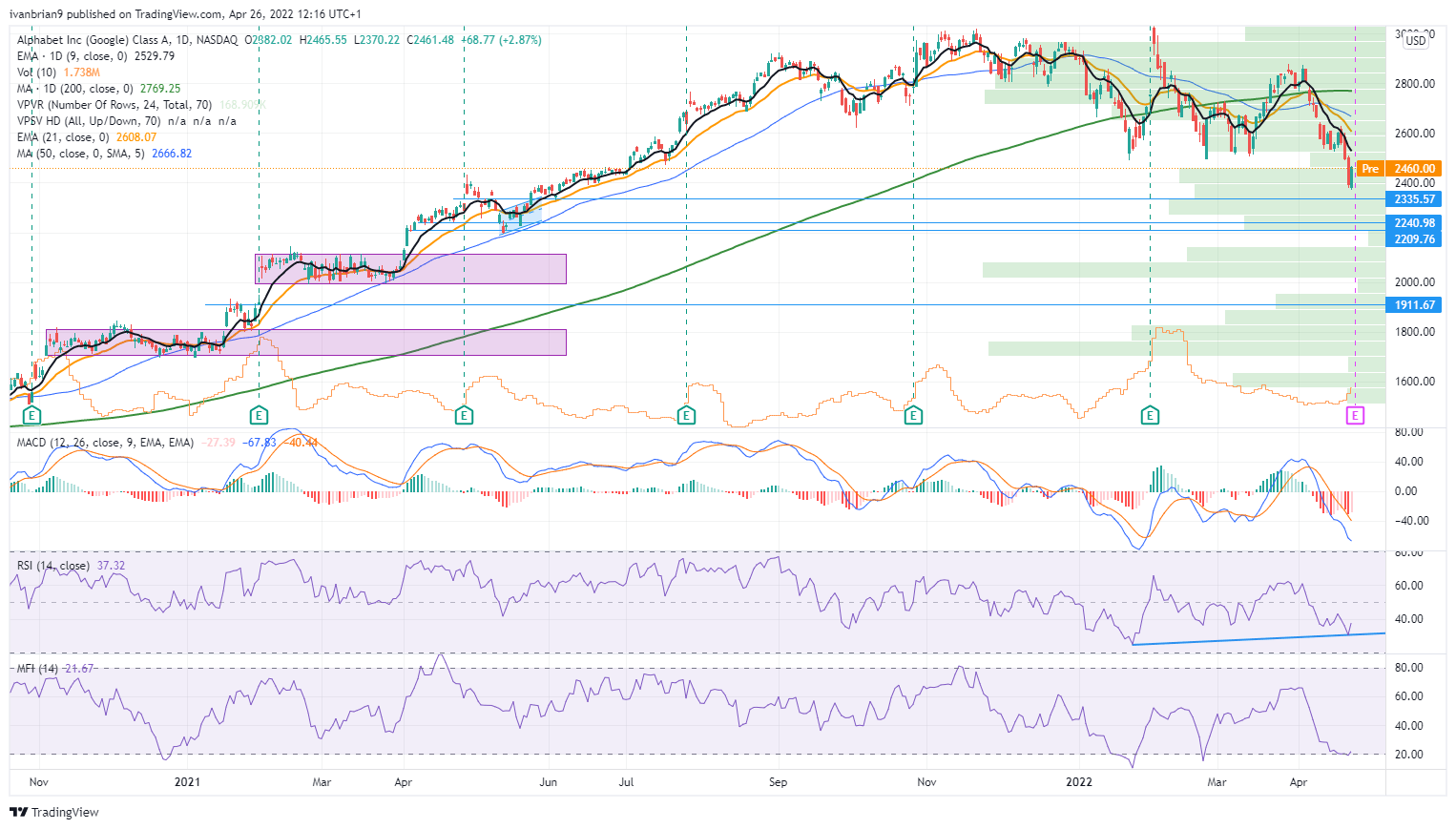Click the orange Pre 2460.00 price label

point(1399,169)
